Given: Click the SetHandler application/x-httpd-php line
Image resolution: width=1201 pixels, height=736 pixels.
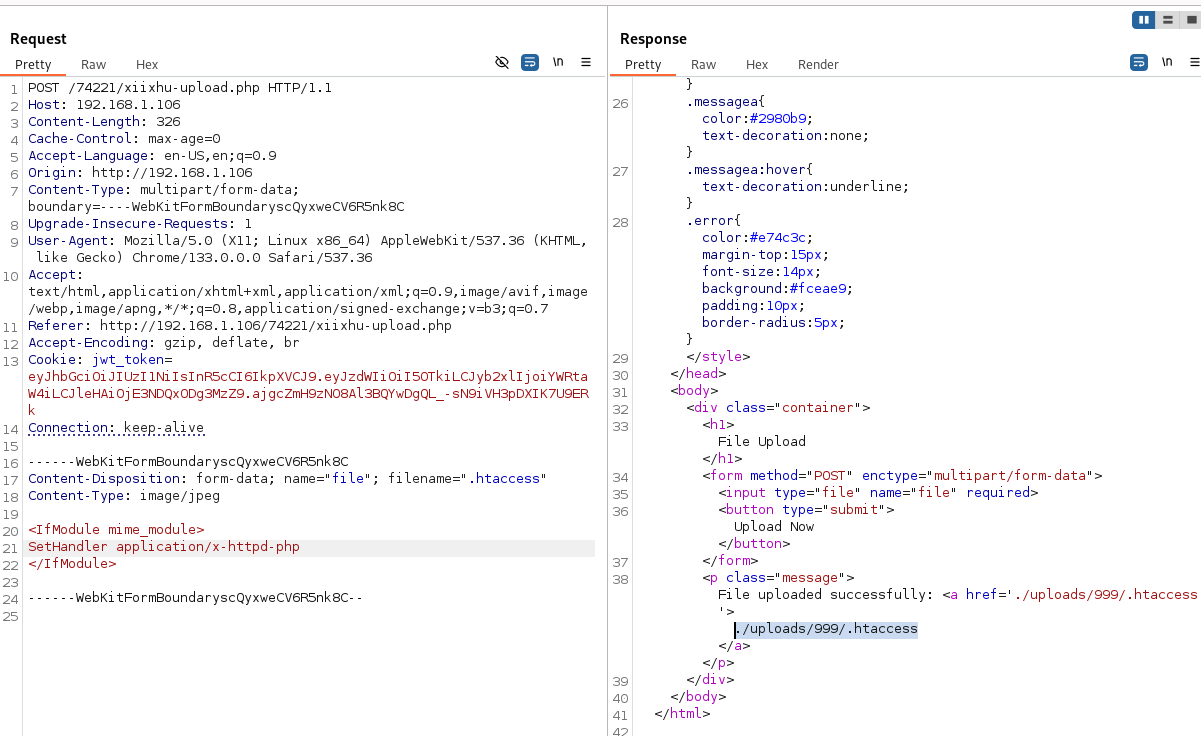Looking at the screenshot, I should 164,547.
